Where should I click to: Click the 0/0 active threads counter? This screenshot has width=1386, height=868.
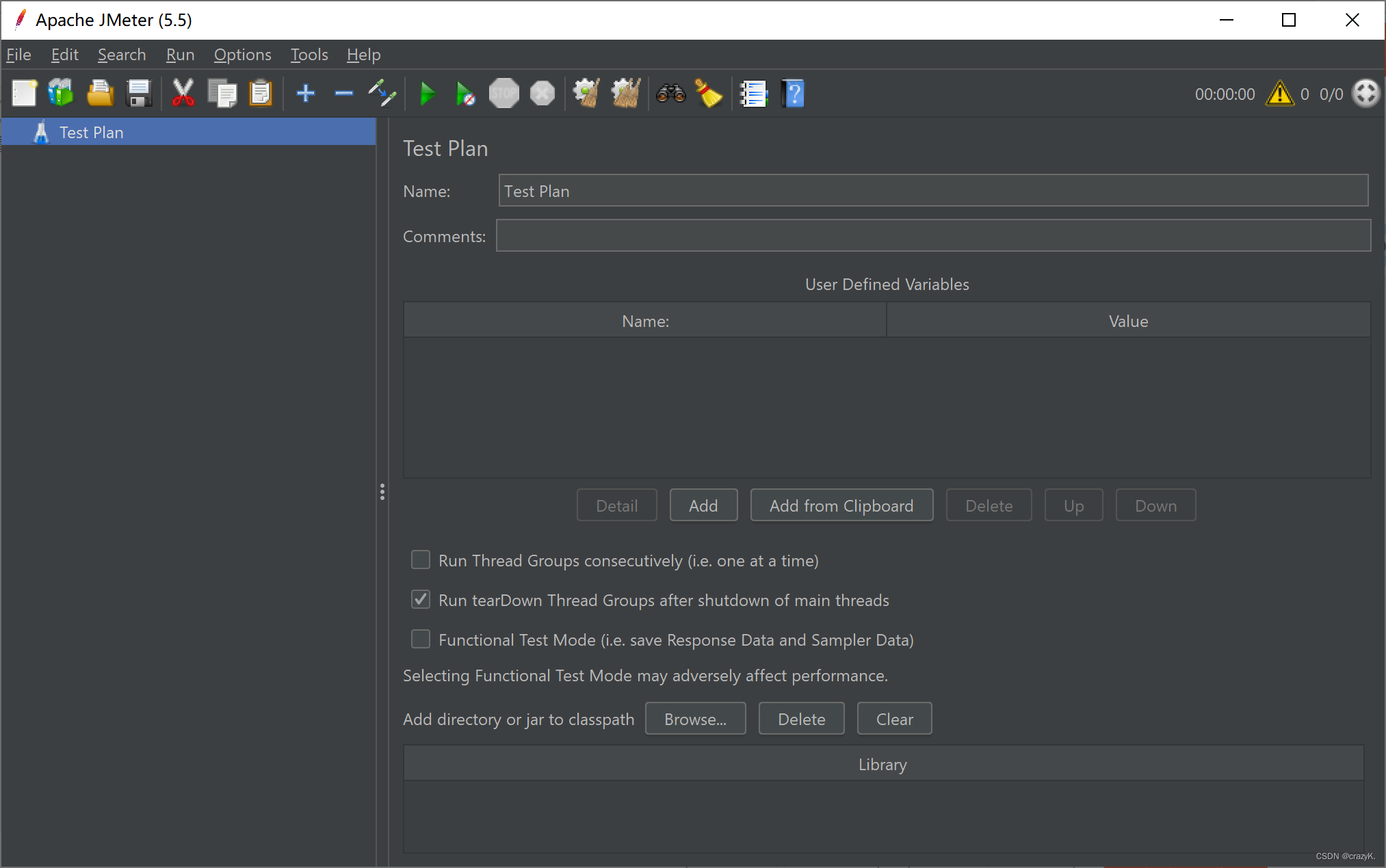click(x=1331, y=94)
